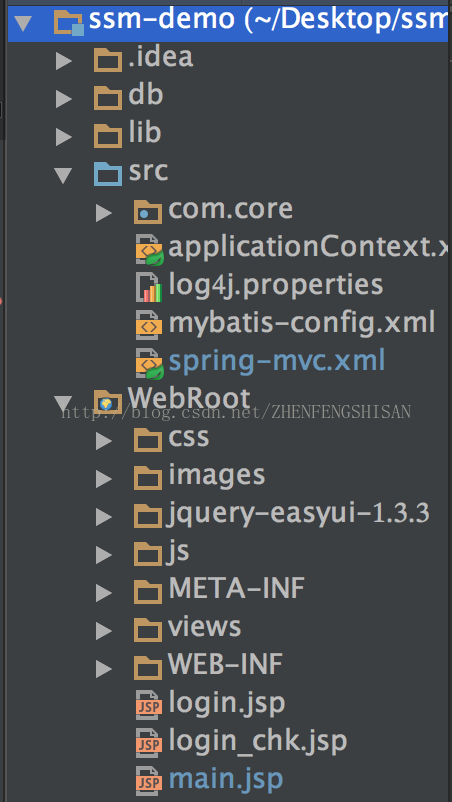Viewport: 452px width, 802px height.
Task: Select the WebRoot folder name
Action: point(189,398)
